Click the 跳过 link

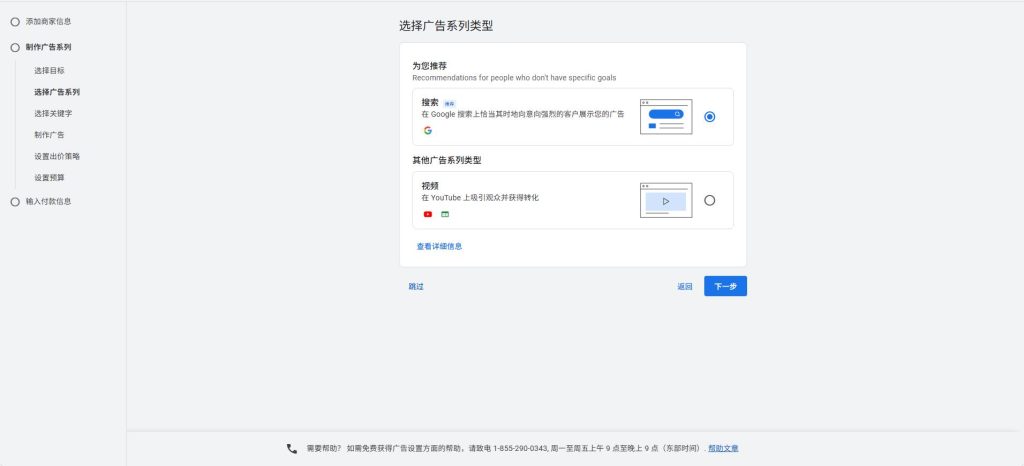click(416, 287)
